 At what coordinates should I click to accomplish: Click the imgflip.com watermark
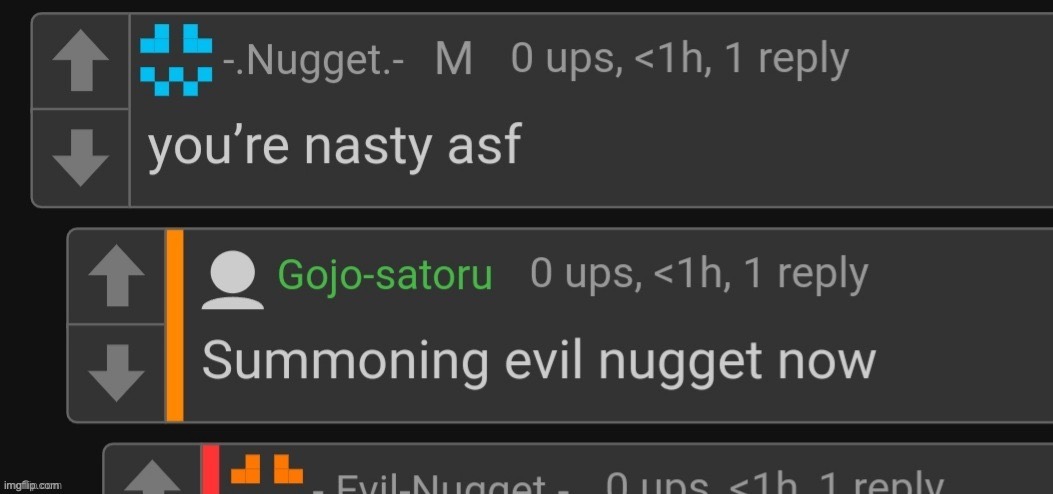(32, 485)
